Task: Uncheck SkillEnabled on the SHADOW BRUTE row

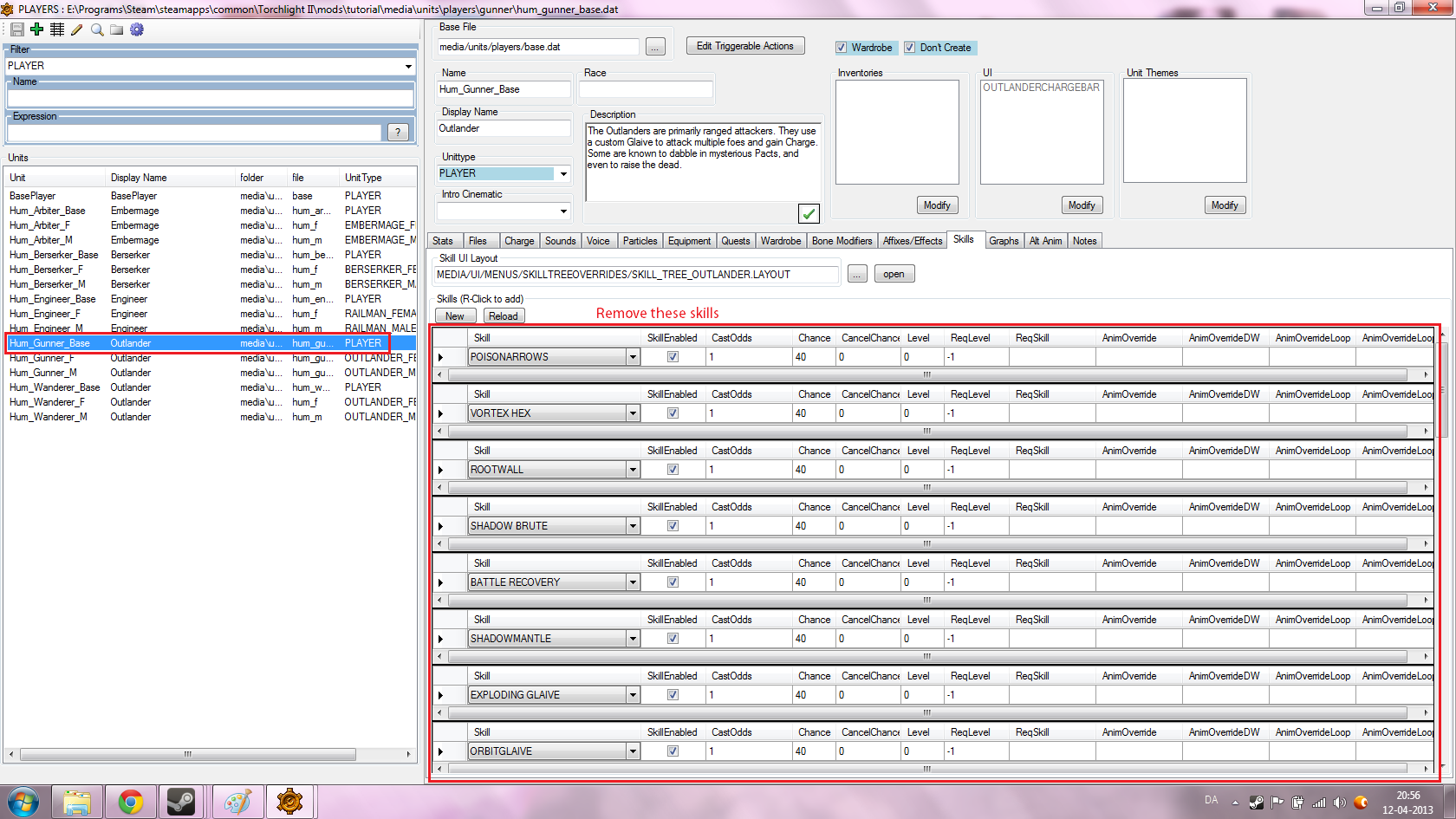Action: 673,526
